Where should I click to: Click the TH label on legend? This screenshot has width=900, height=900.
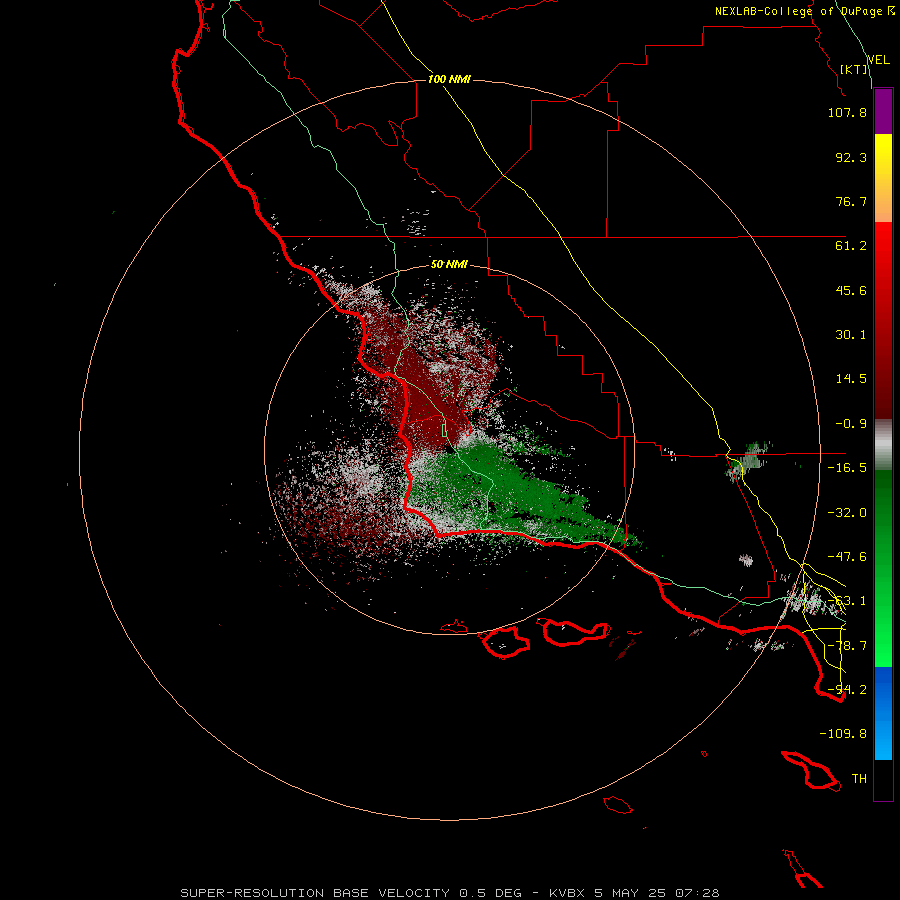tap(859, 779)
